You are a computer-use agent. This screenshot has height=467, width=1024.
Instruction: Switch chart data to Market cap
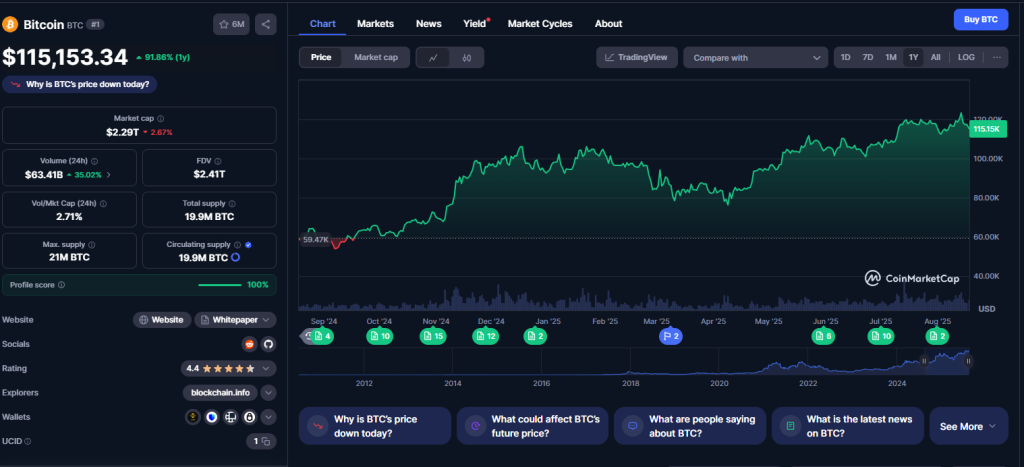coord(376,58)
